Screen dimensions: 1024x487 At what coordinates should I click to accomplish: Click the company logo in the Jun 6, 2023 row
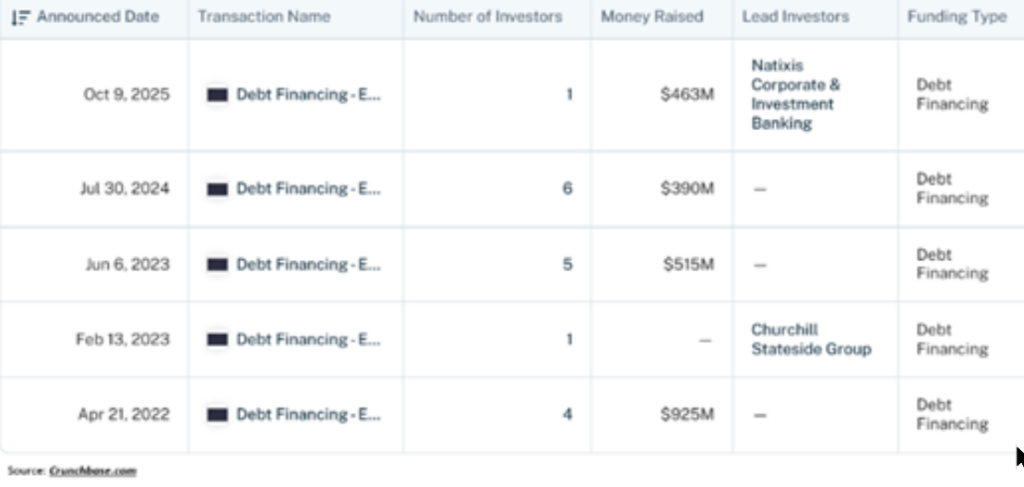[217, 264]
